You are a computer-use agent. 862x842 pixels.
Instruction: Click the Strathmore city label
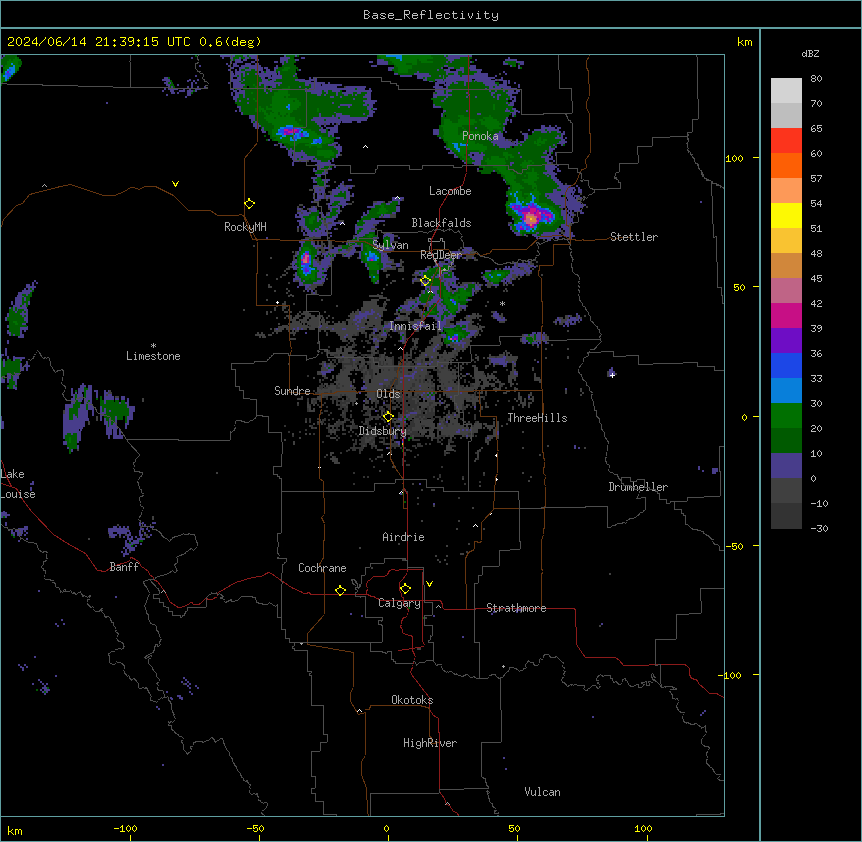(x=516, y=608)
